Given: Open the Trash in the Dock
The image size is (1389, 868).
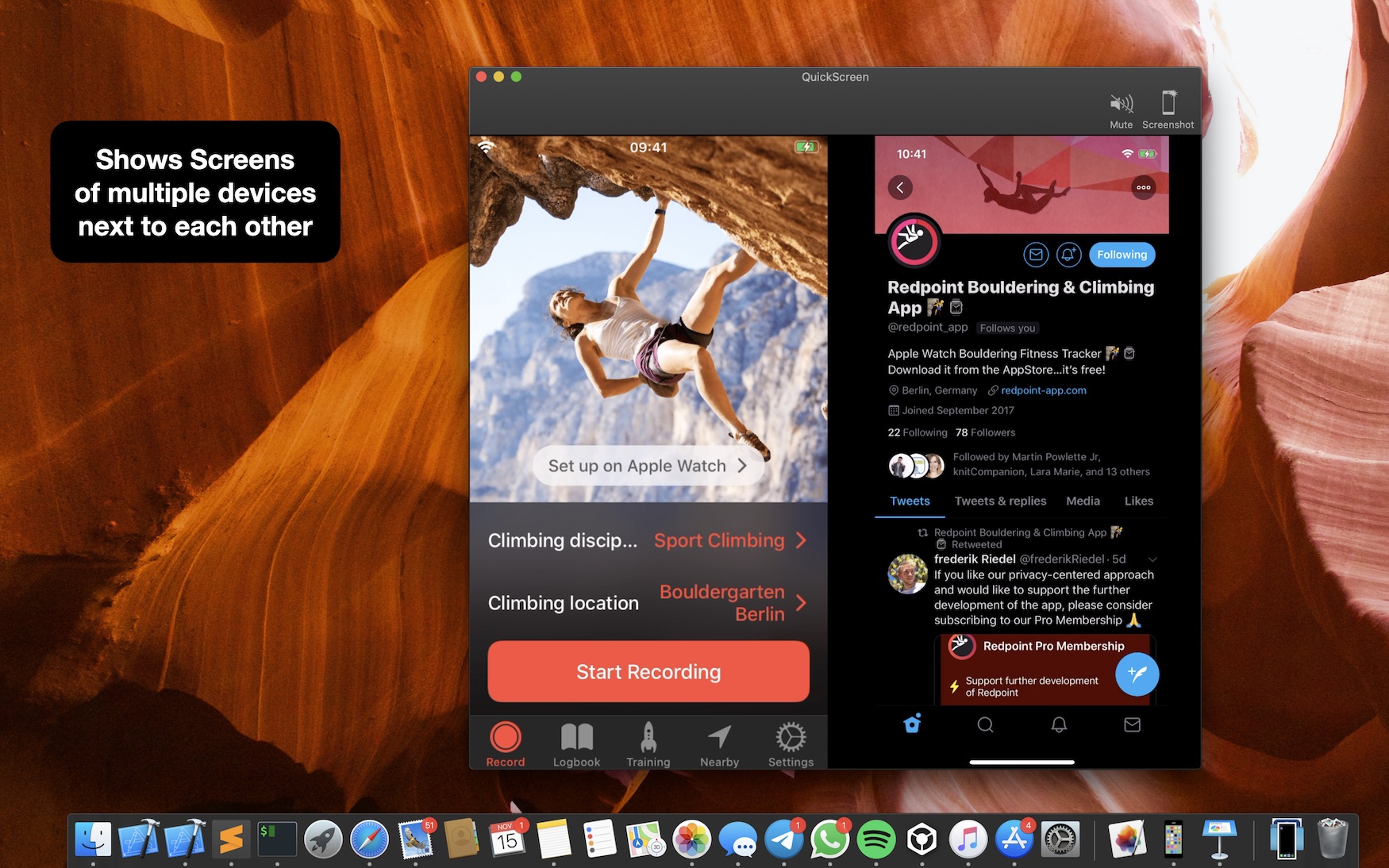Looking at the screenshot, I should [1333, 839].
